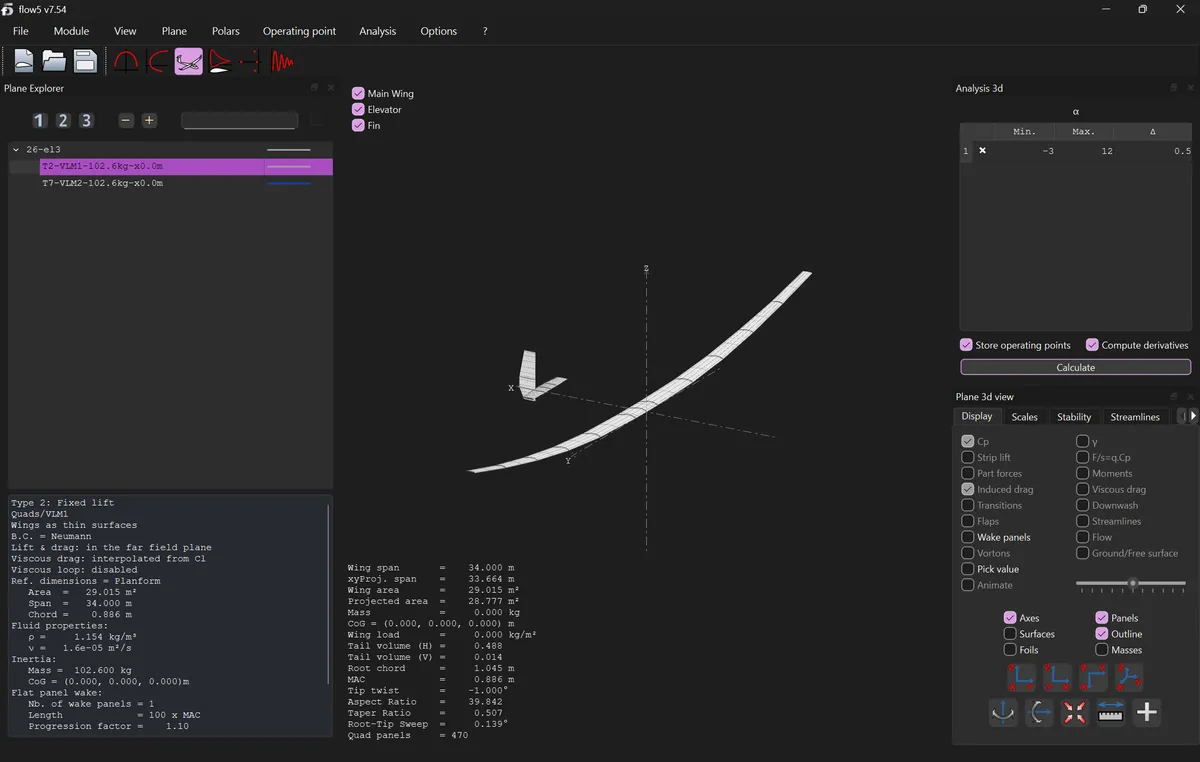1200x762 pixels.
Task: Expand tree to level 2 in Plane Explorer
Action: click(x=63, y=120)
